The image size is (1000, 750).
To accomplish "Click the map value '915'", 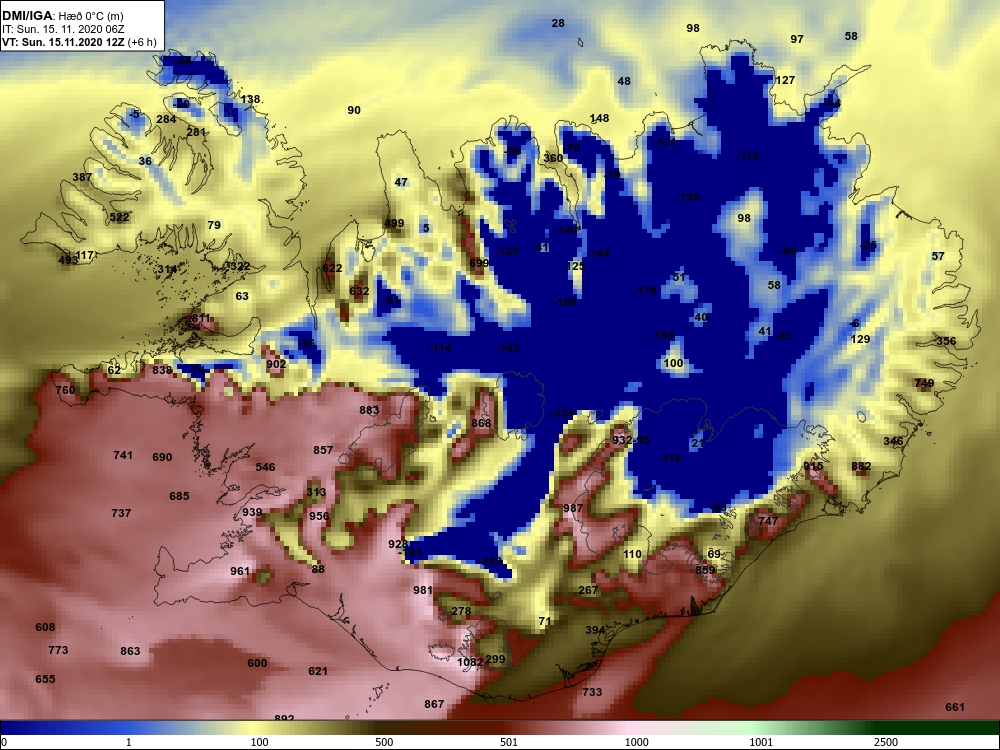I will [x=813, y=466].
